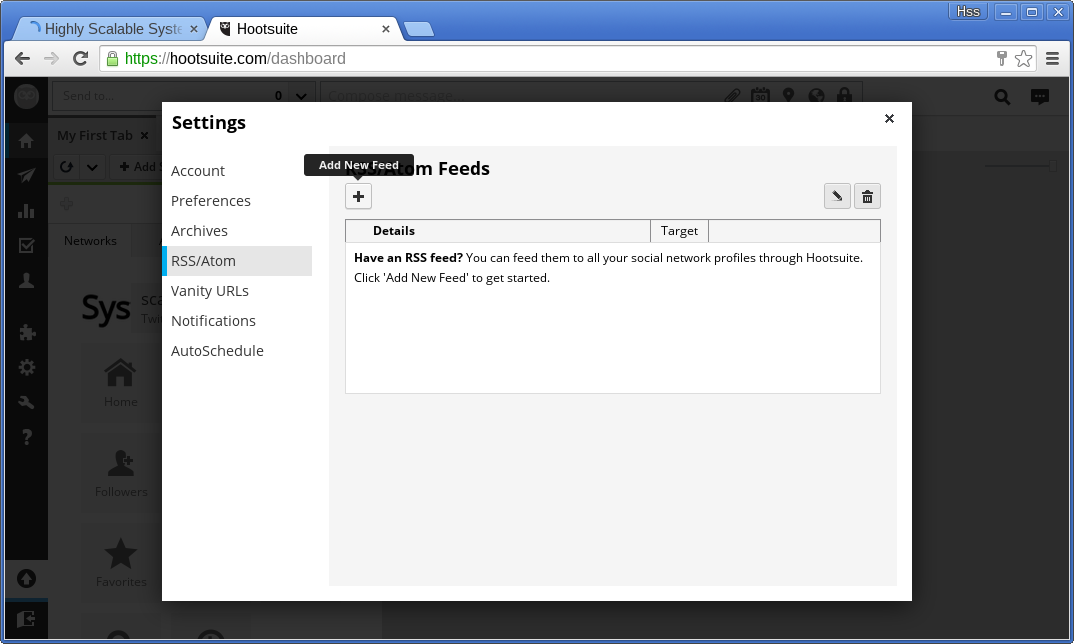Close the Settings dialog
The image size is (1074, 644).
click(889, 119)
